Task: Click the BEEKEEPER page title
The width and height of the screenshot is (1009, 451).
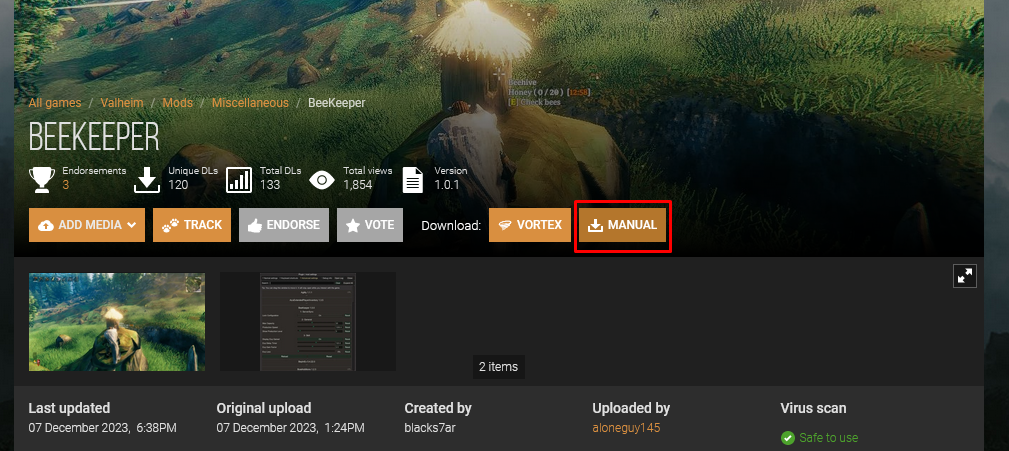Action: pos(94,136)
